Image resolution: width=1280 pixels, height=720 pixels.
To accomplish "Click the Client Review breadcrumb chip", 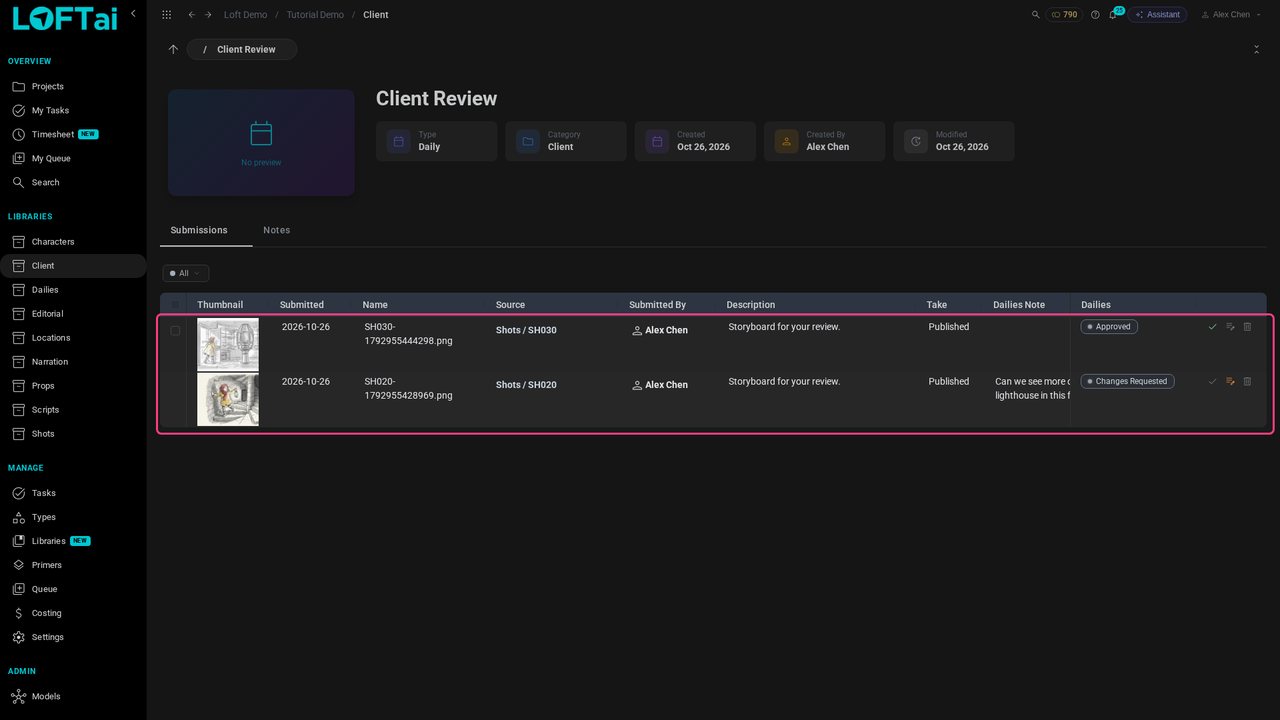I will pos(242,49).
